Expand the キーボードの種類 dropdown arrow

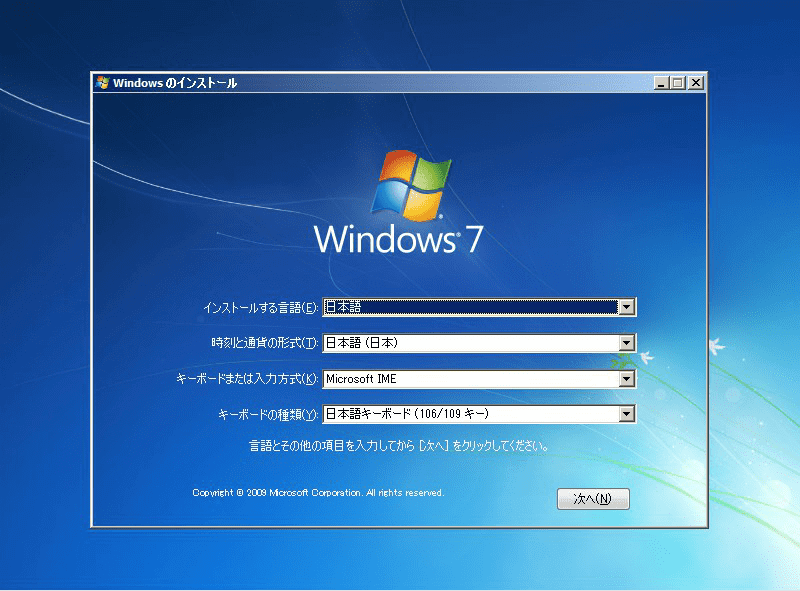coord(627,414)
